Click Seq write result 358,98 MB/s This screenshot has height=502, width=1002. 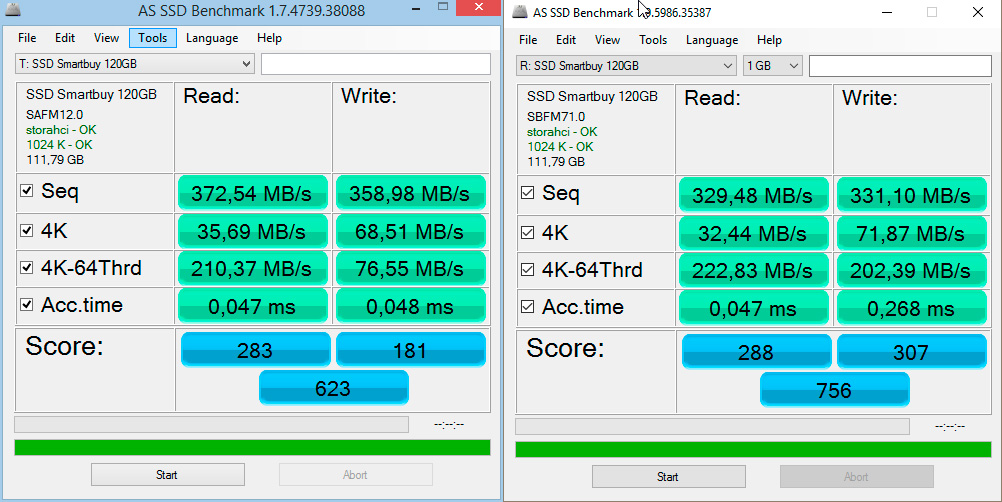pos(410,193)
